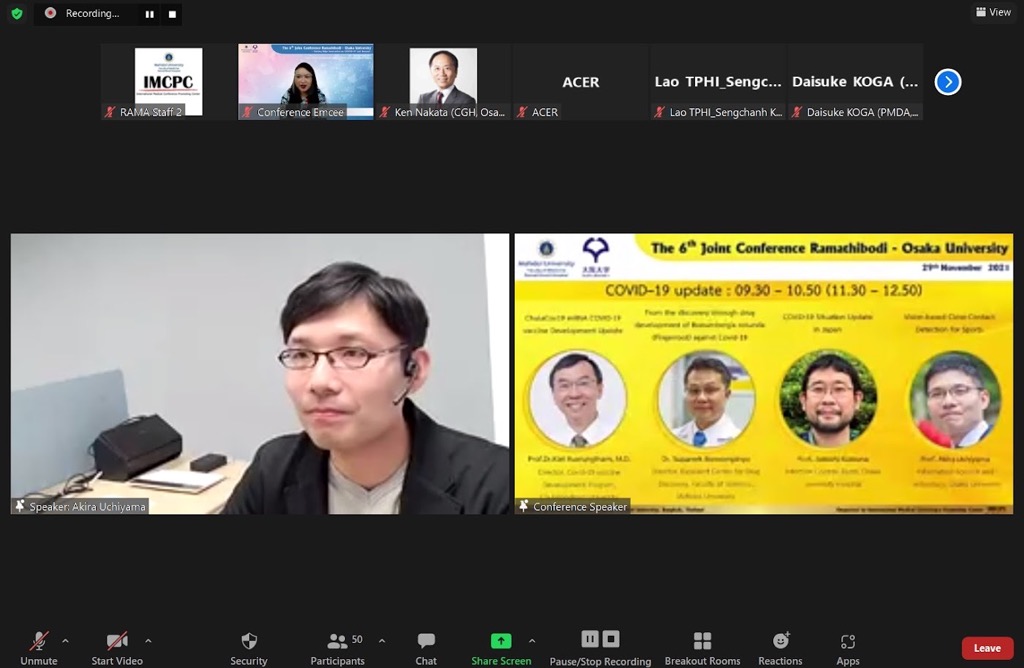
Task: Open the Apps panel
Action: [848, 647]
